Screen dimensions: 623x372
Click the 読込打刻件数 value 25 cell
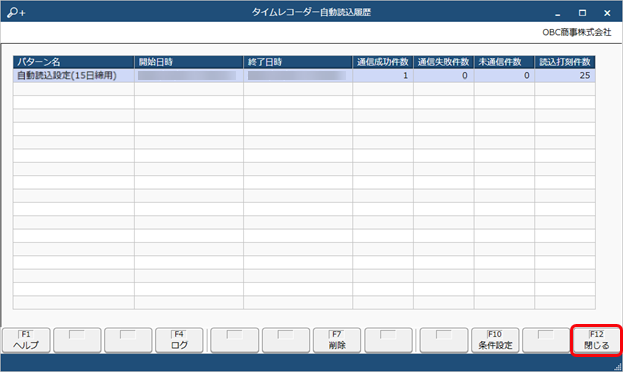(x=565, y=76)
